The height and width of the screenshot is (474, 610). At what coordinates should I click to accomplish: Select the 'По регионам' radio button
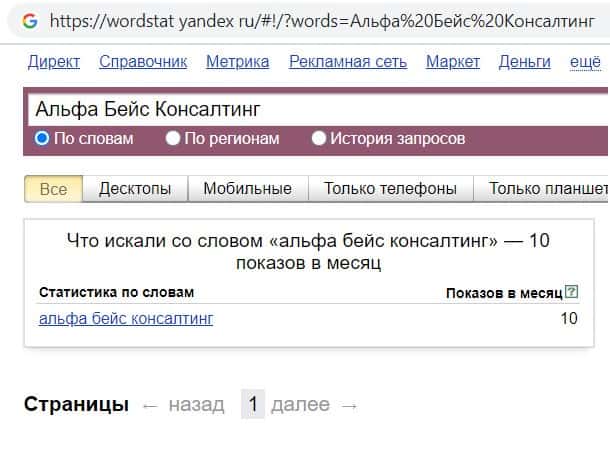click(x=173, y=139)
